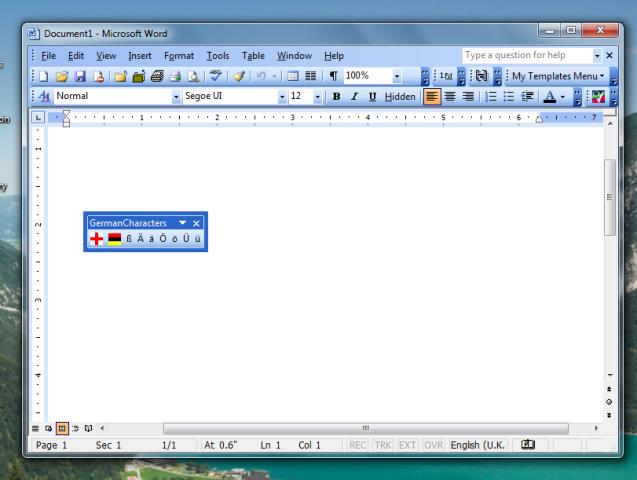The width and height of the screenshot is (637, 480).
Task: Click the REC macro record indicator
Action: click(358, 445)
